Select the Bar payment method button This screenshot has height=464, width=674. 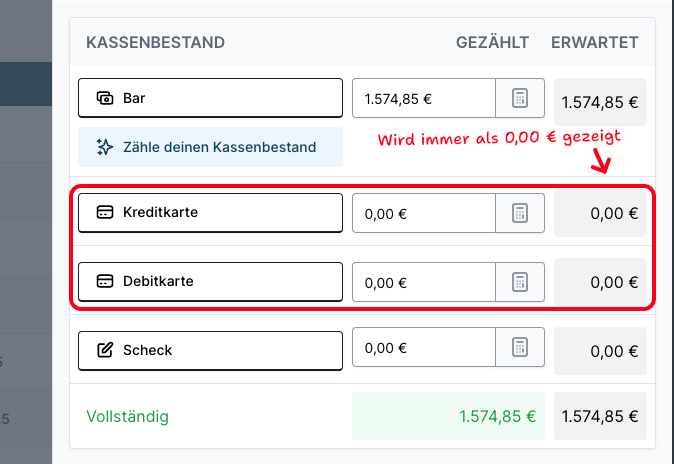click(210, 98)
